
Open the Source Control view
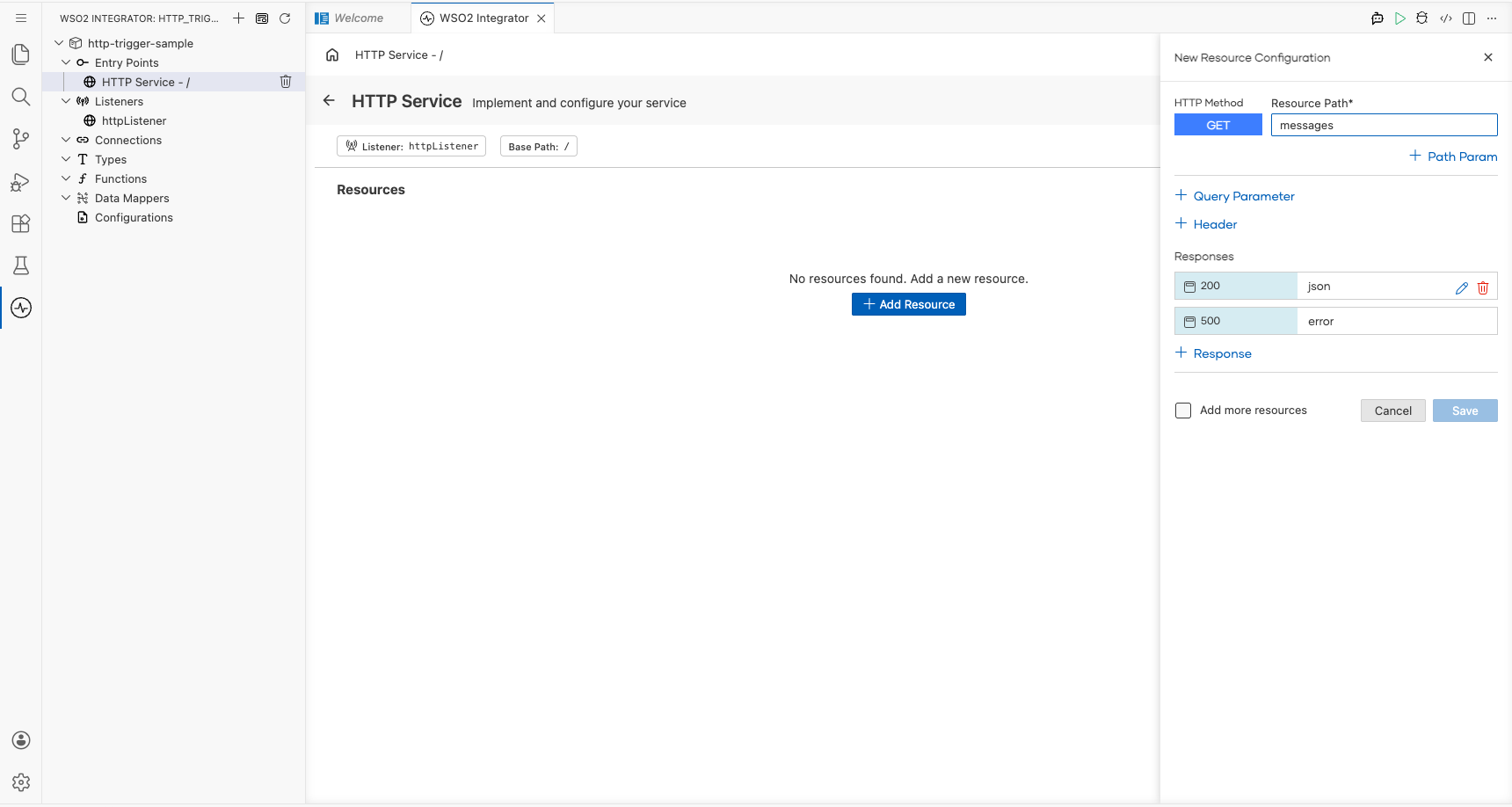pyautogui.click(x=21, y=139)
